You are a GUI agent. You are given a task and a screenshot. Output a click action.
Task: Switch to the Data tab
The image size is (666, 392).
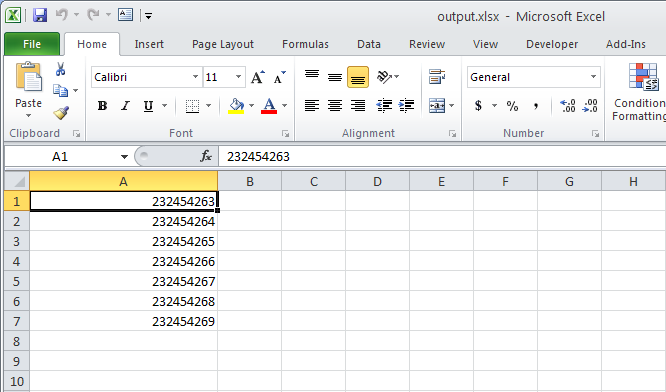click(369, 44)
